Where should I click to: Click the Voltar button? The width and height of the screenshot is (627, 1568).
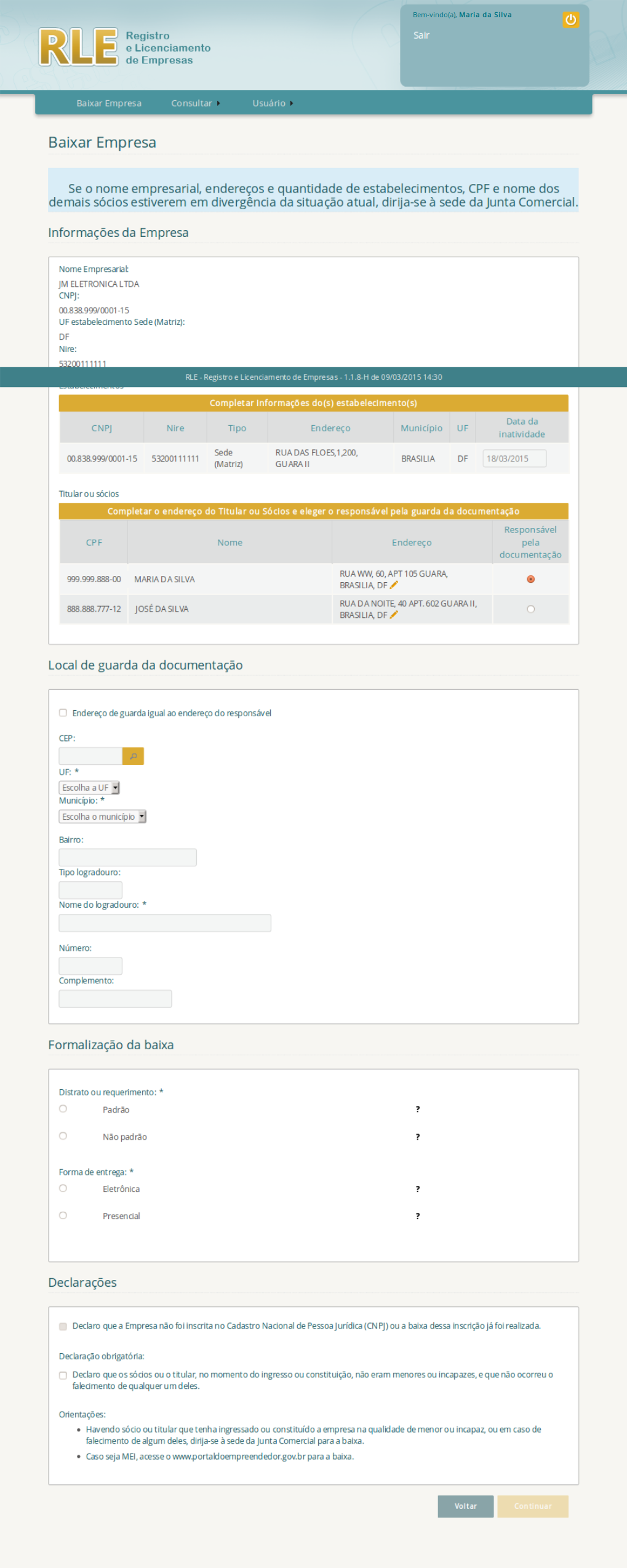tap(466, 1506)
